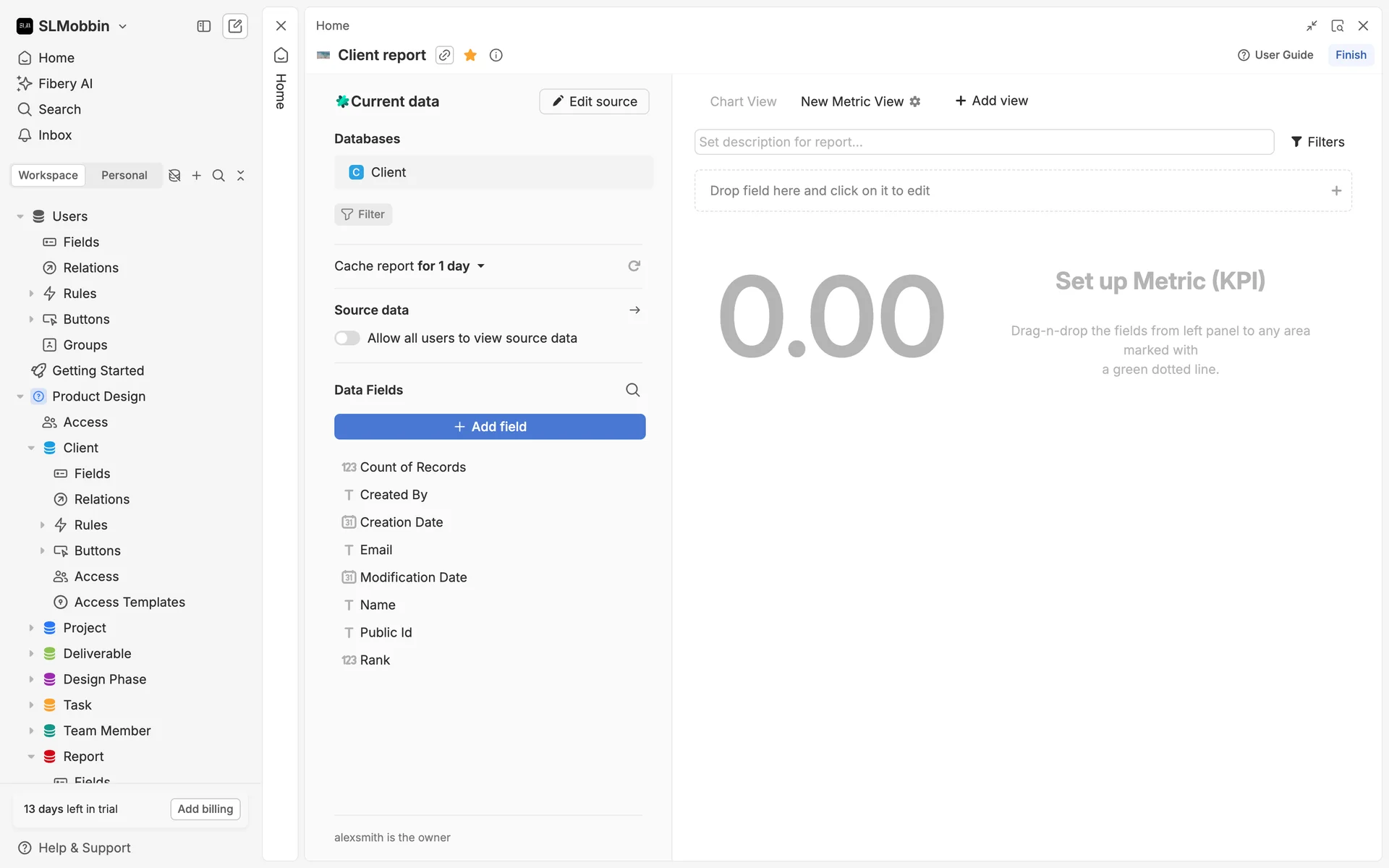The width and height of the screenshot is (1389, 868).
Task: Open the new entity compose icon
Action: point(235,26)
